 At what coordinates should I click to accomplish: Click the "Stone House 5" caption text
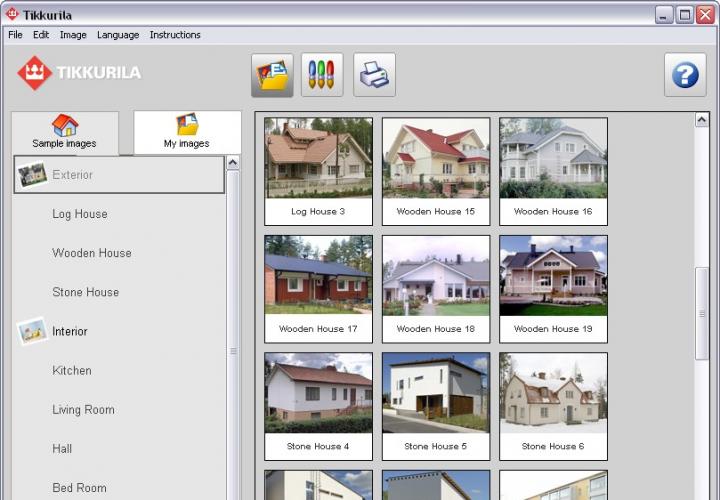435,446
